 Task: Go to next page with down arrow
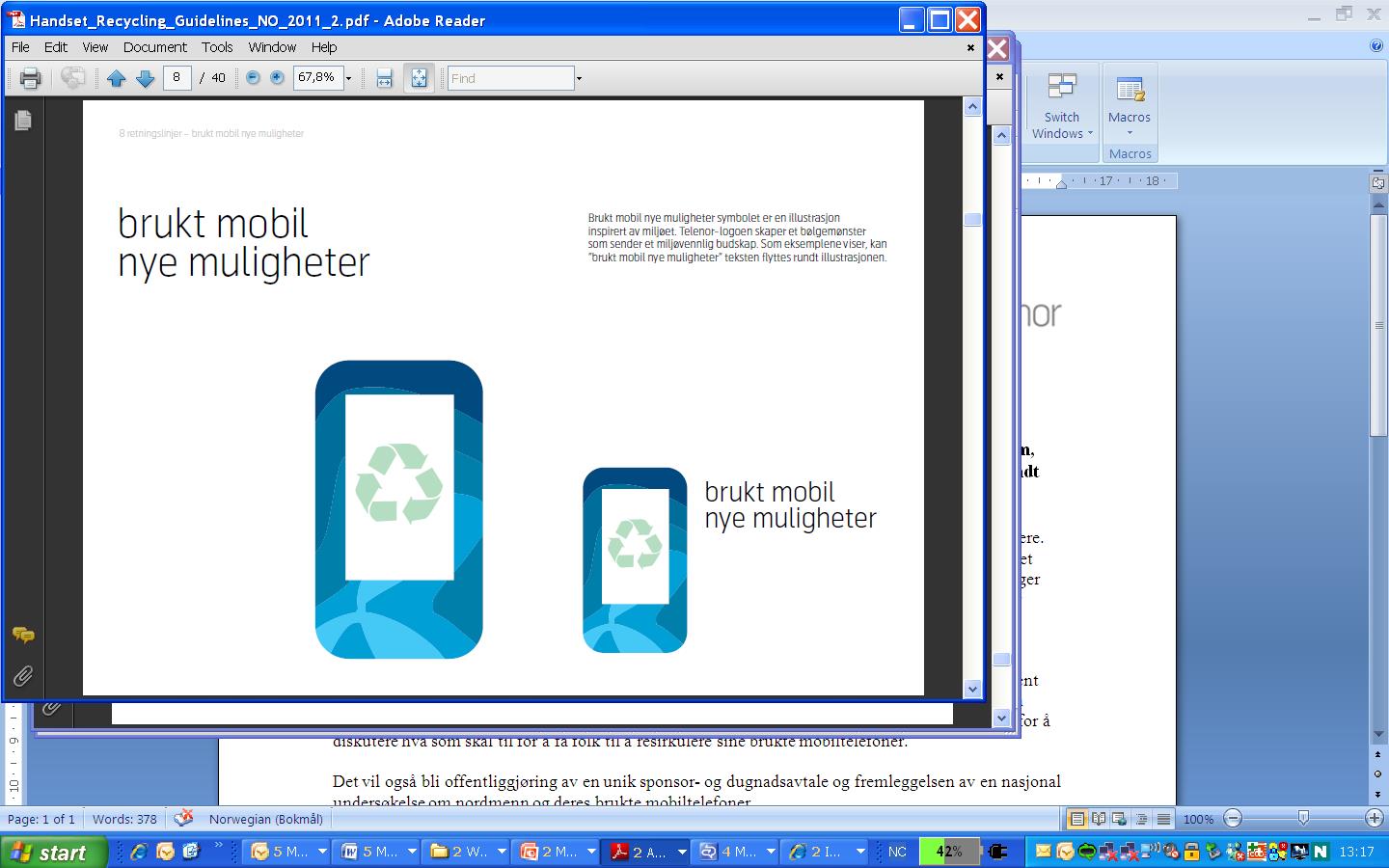[x=146, y=78]
